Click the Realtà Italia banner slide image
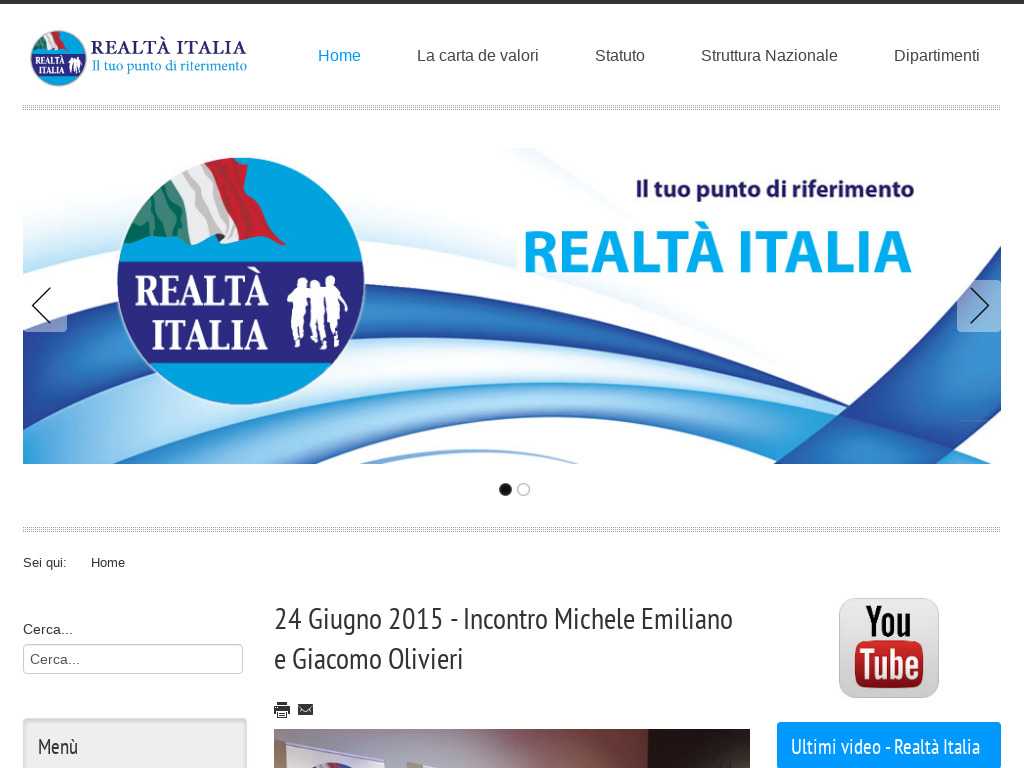The width and height of the screenshot is (1024, 768). [x=511, y=306]
